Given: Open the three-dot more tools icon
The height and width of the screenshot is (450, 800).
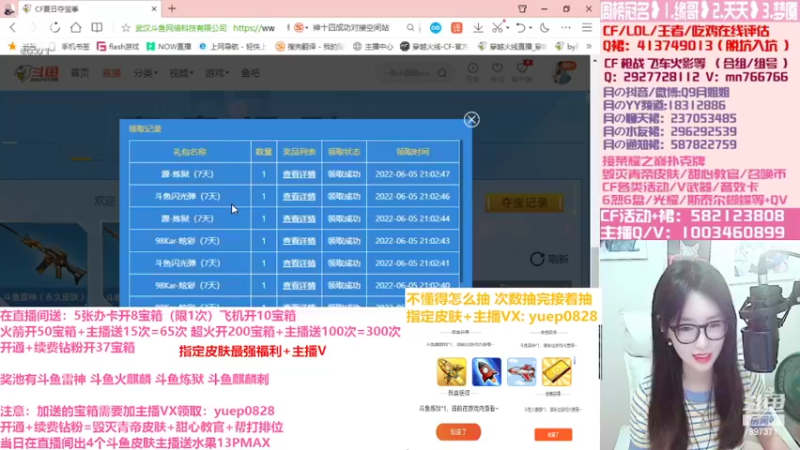Looking at the screenshot, I should coord(566,28).
